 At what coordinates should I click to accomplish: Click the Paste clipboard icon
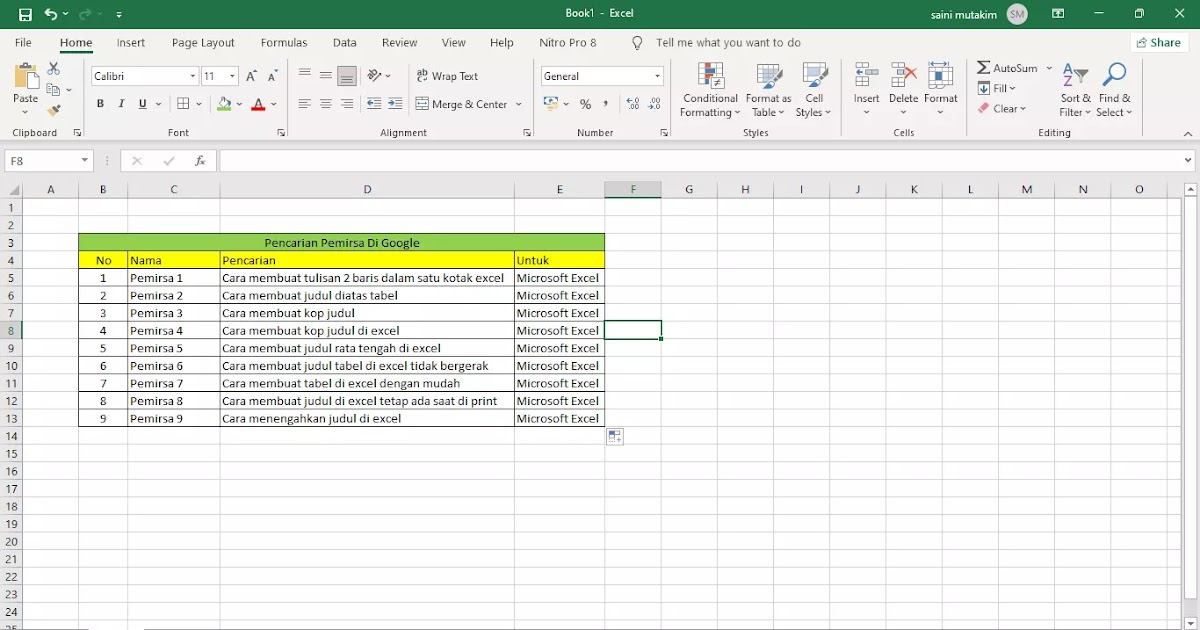25,77
